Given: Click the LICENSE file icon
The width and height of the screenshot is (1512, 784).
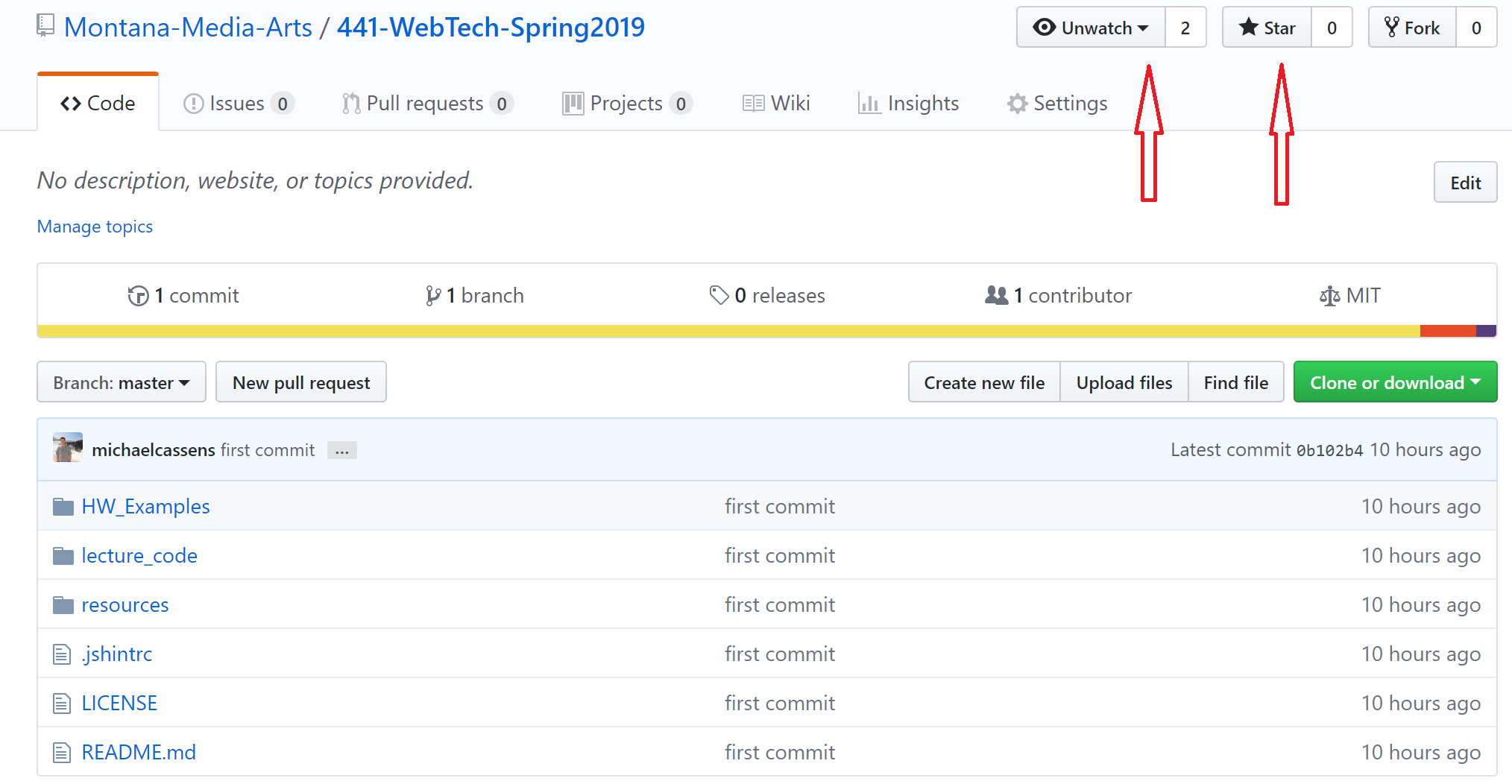Looking at the screenshot, I should (62, 704).
